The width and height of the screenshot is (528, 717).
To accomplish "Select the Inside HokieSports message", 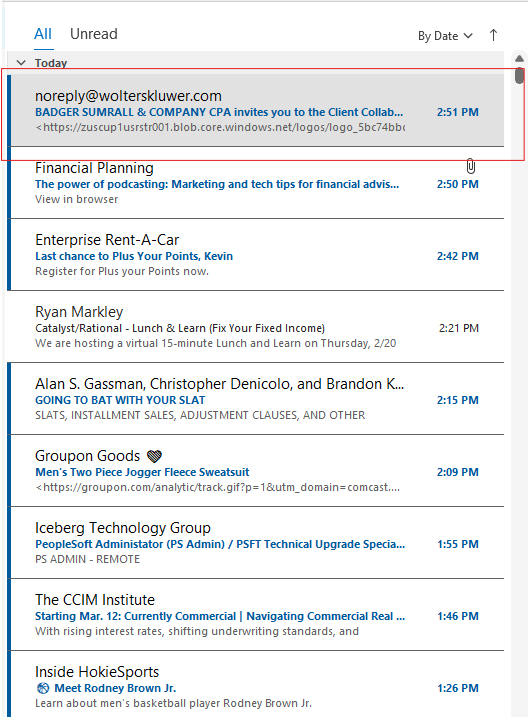I will pos(256,685).
